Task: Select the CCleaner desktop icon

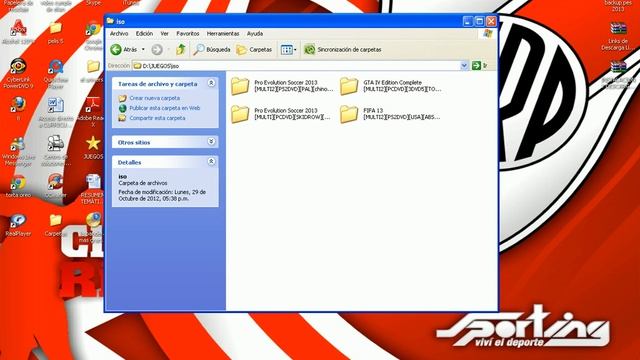Action: pyautogui.click(x=56, y=186)
